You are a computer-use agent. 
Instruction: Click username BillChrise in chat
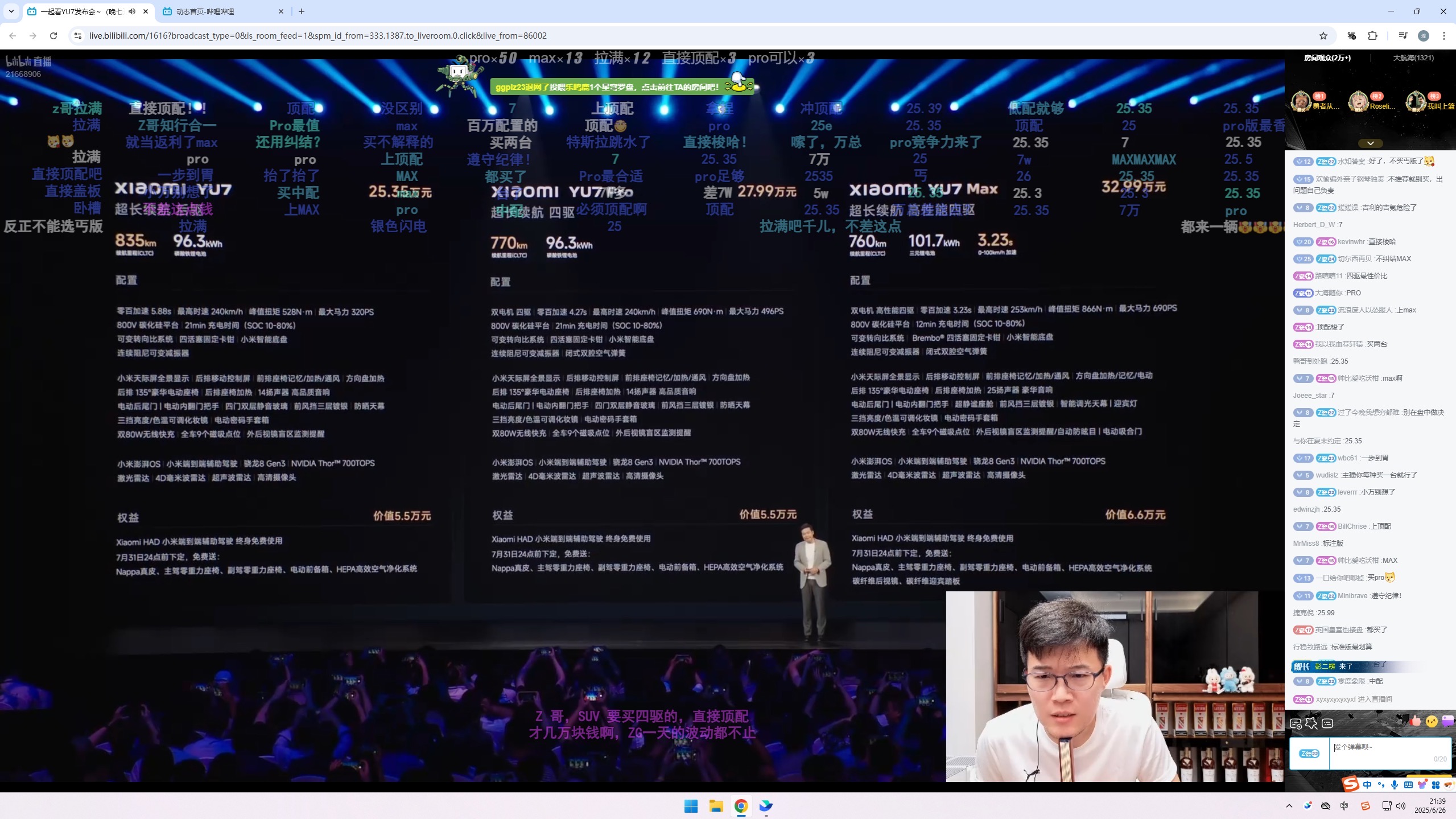[1352, 526]
